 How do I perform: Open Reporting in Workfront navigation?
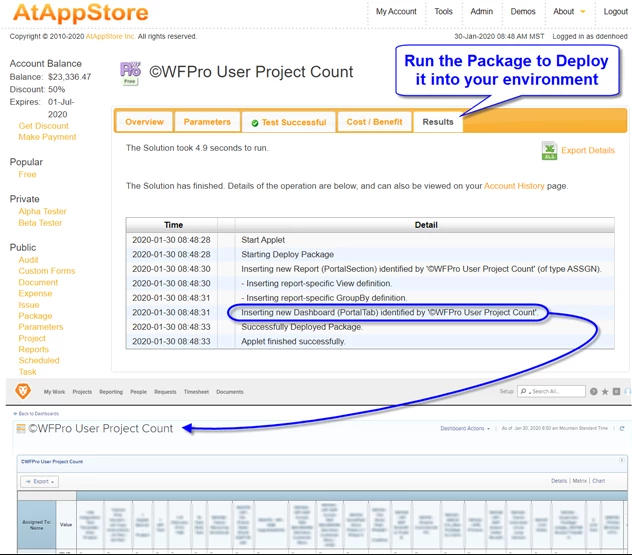[x=111, y=392]
